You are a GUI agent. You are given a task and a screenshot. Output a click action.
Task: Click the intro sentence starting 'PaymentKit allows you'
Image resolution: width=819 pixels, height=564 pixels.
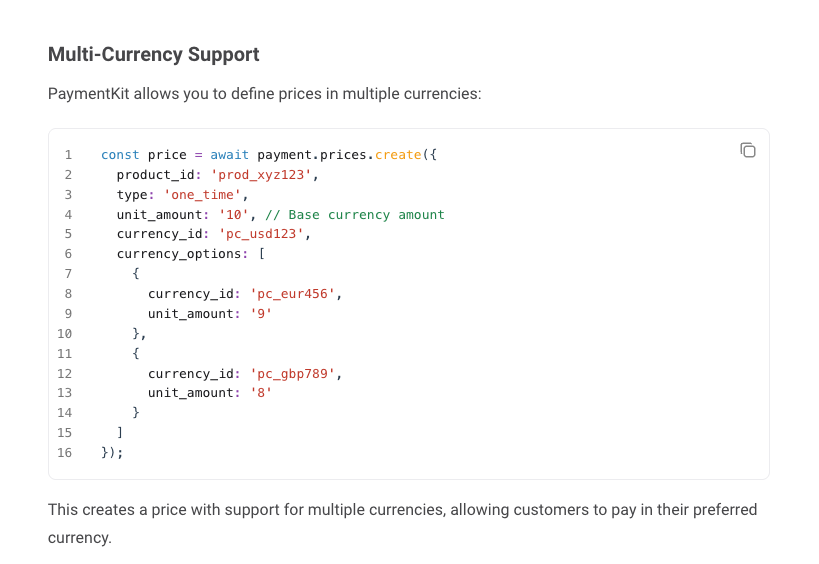click(x=264, y=94)
